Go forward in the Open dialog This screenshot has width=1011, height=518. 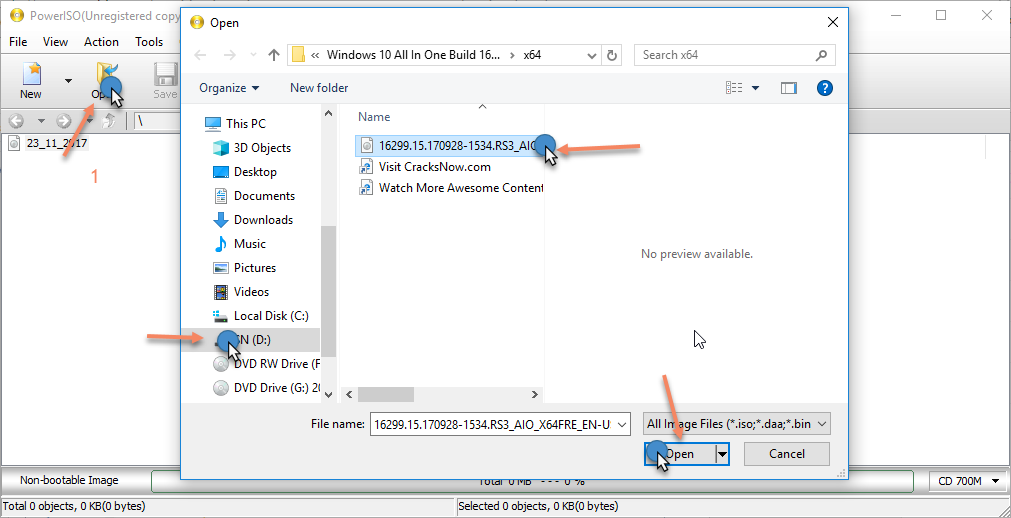230,55
